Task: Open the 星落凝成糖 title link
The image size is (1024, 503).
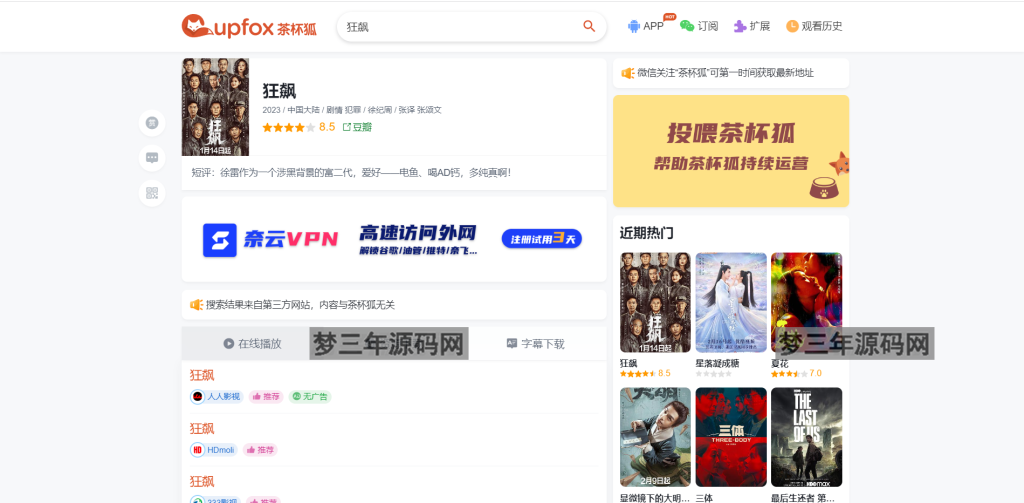Action: click(716, 363)
